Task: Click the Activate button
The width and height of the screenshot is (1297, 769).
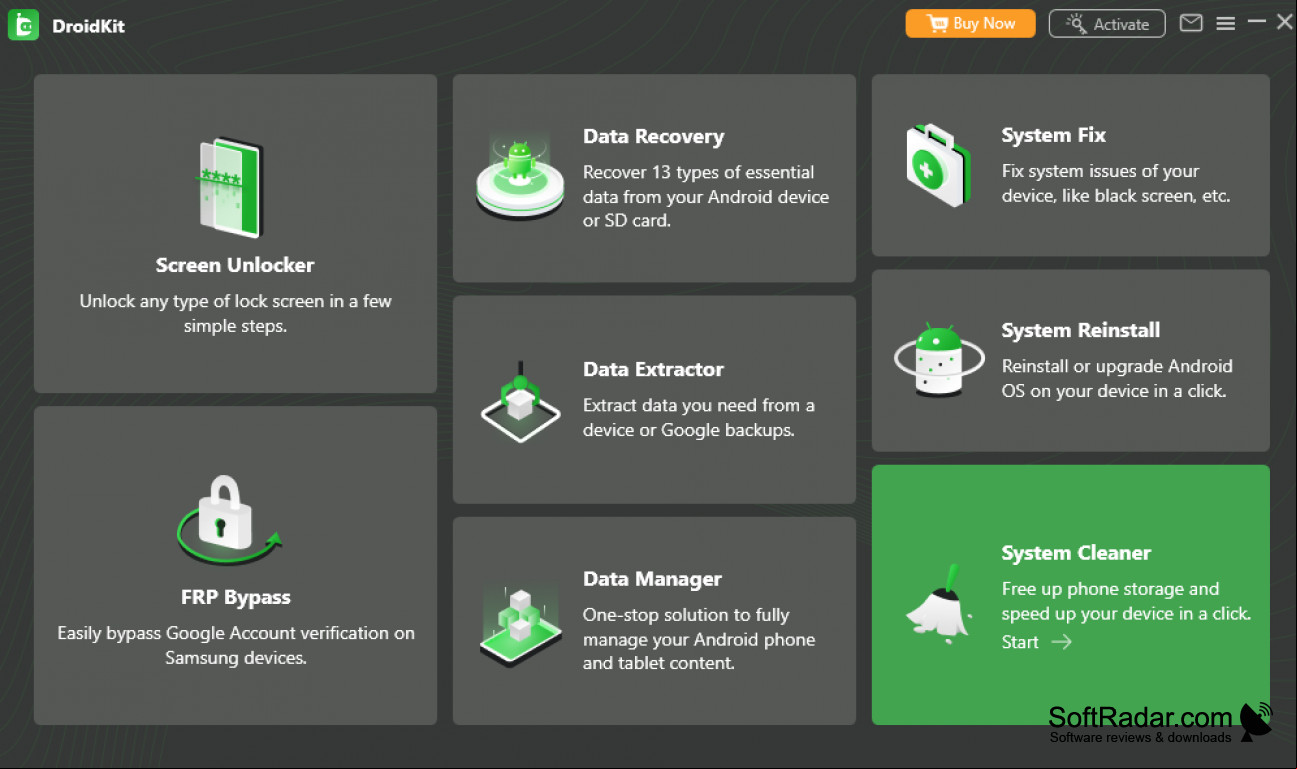Action: [1107, 24]
